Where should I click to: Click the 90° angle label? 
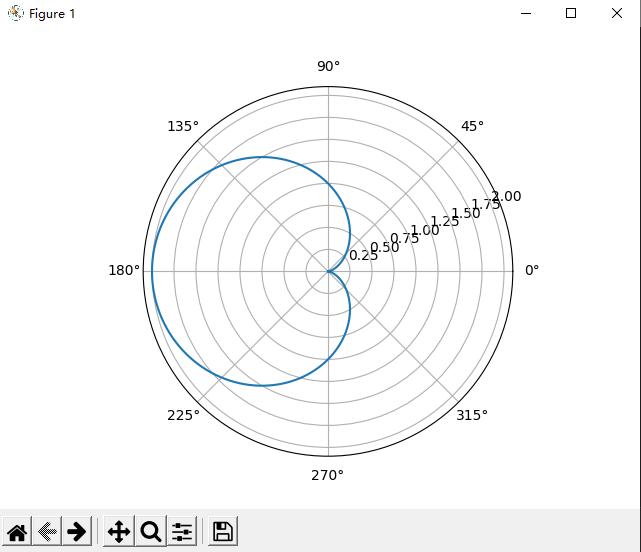pos(328,66)
